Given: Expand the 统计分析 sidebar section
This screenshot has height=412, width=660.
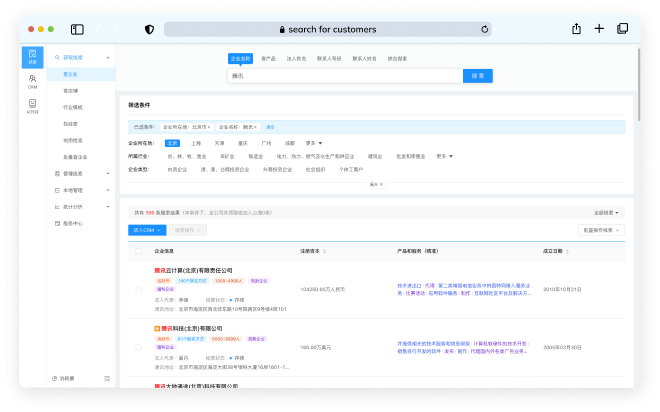Looking at the screenshot, I should [x=108, y=207].
